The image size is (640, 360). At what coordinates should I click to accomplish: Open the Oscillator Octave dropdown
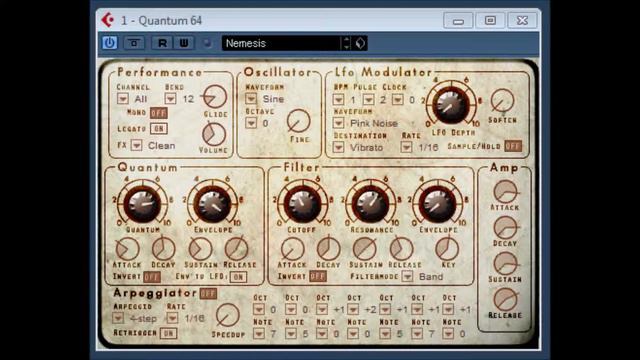pos(251,123)
